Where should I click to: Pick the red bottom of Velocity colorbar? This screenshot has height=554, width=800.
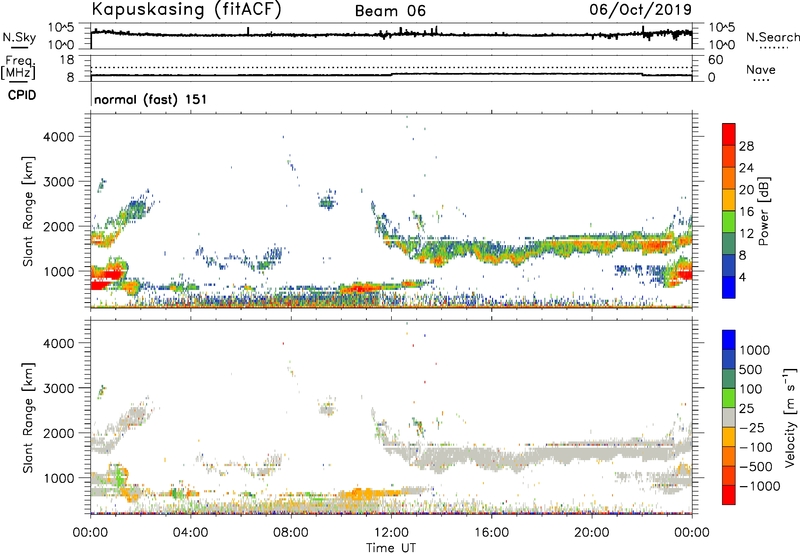729,495
